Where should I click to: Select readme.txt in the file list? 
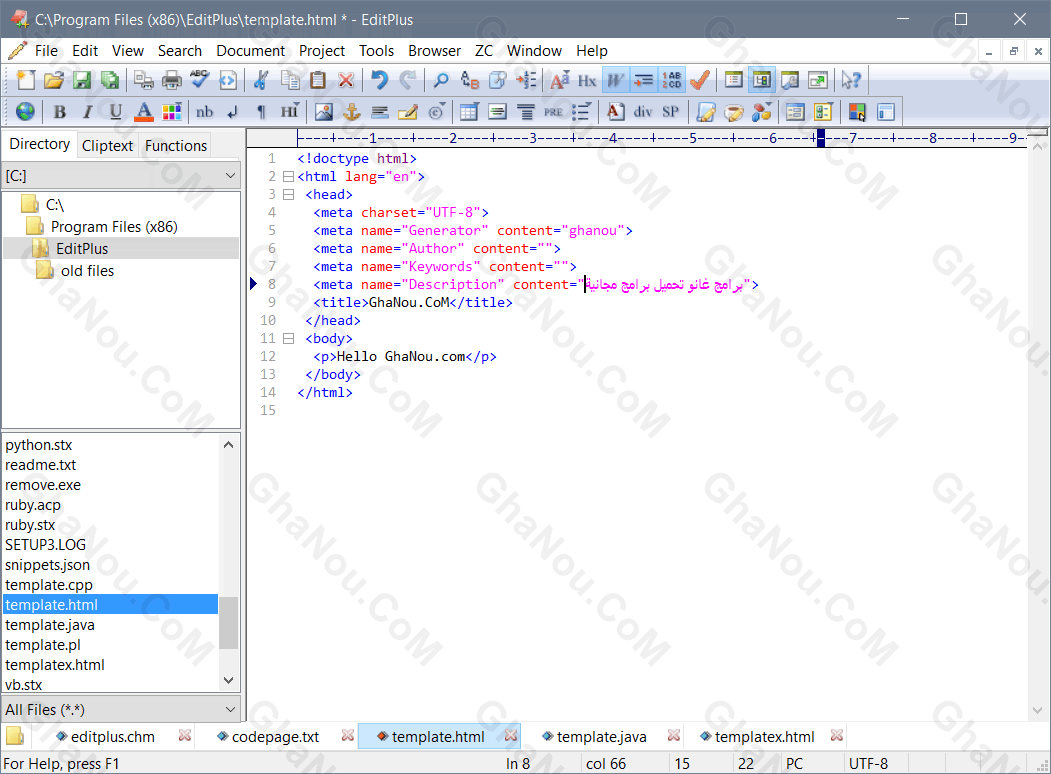tap(41, 465)
